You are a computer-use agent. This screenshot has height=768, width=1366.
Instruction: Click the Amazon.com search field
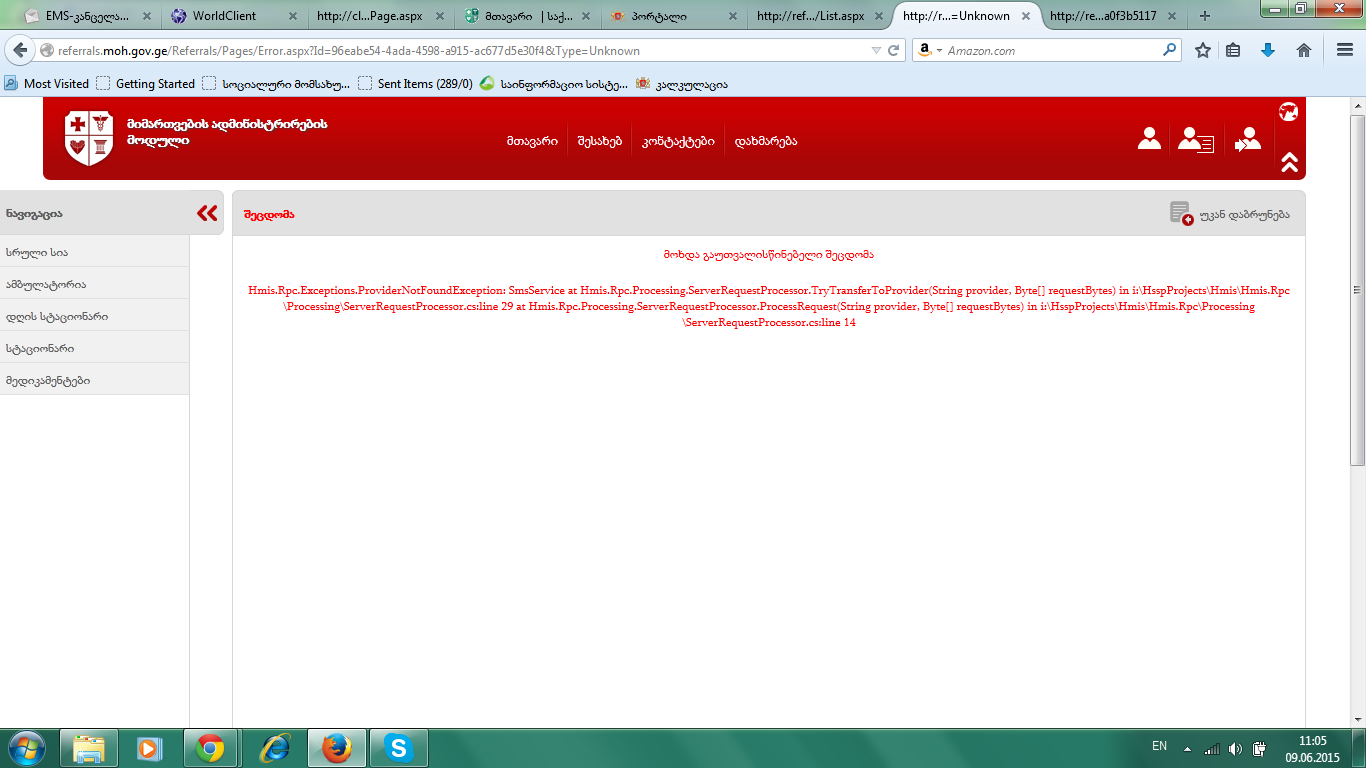[x=1050, y=51]
